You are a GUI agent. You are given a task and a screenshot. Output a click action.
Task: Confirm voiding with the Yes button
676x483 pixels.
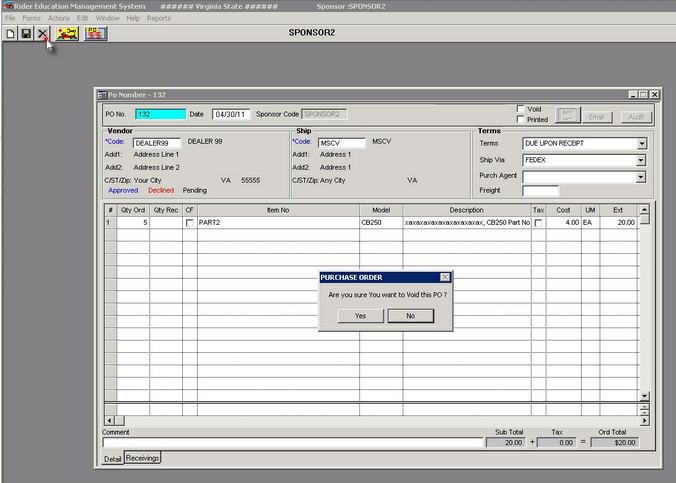(360, 315)
